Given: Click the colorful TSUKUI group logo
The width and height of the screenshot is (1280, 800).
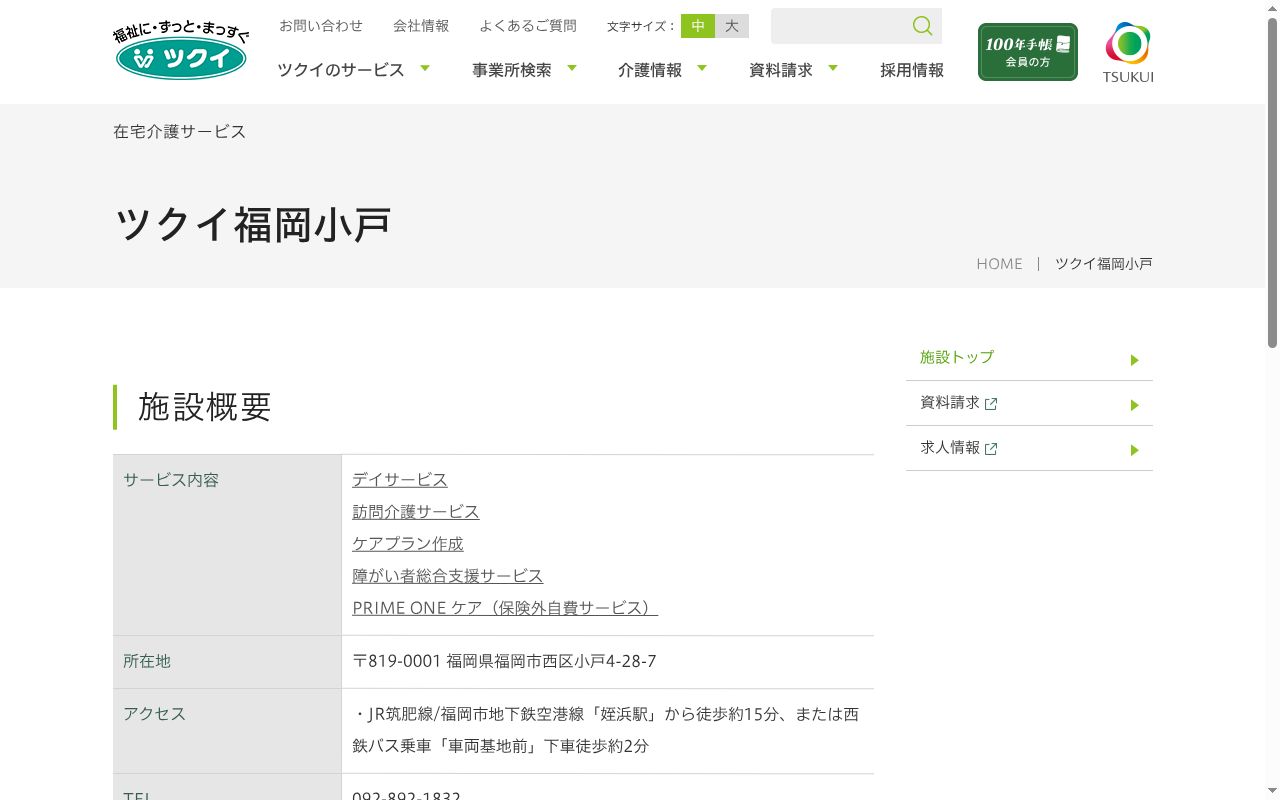Looking at the screenshot, I should pos(1128,53).
